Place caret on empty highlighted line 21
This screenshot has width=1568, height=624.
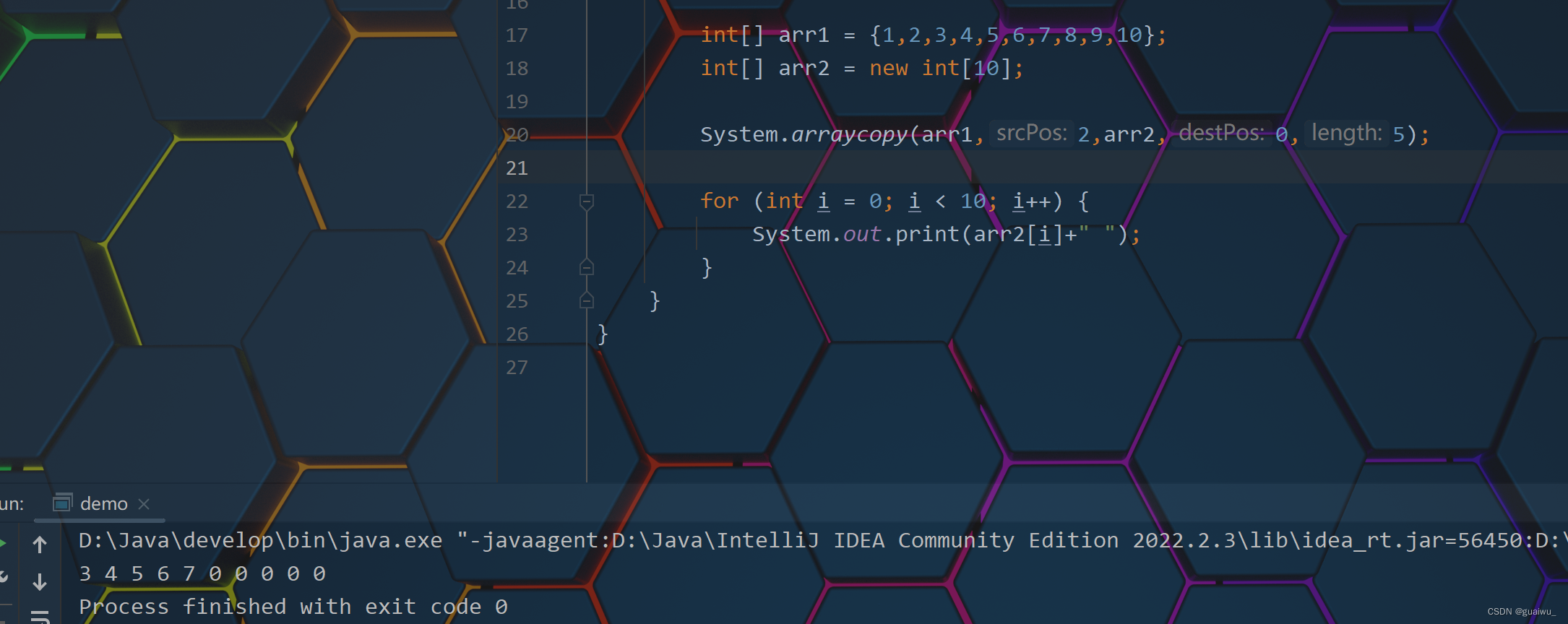[1033, 168]
